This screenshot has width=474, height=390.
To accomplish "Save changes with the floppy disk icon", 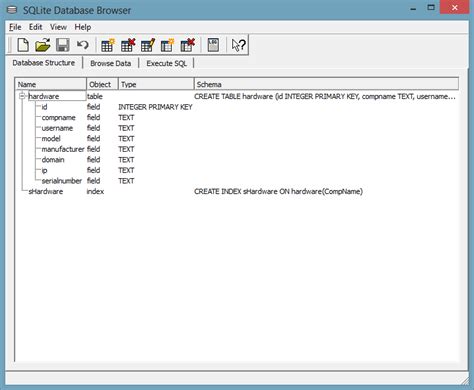I will pos(62,45).
